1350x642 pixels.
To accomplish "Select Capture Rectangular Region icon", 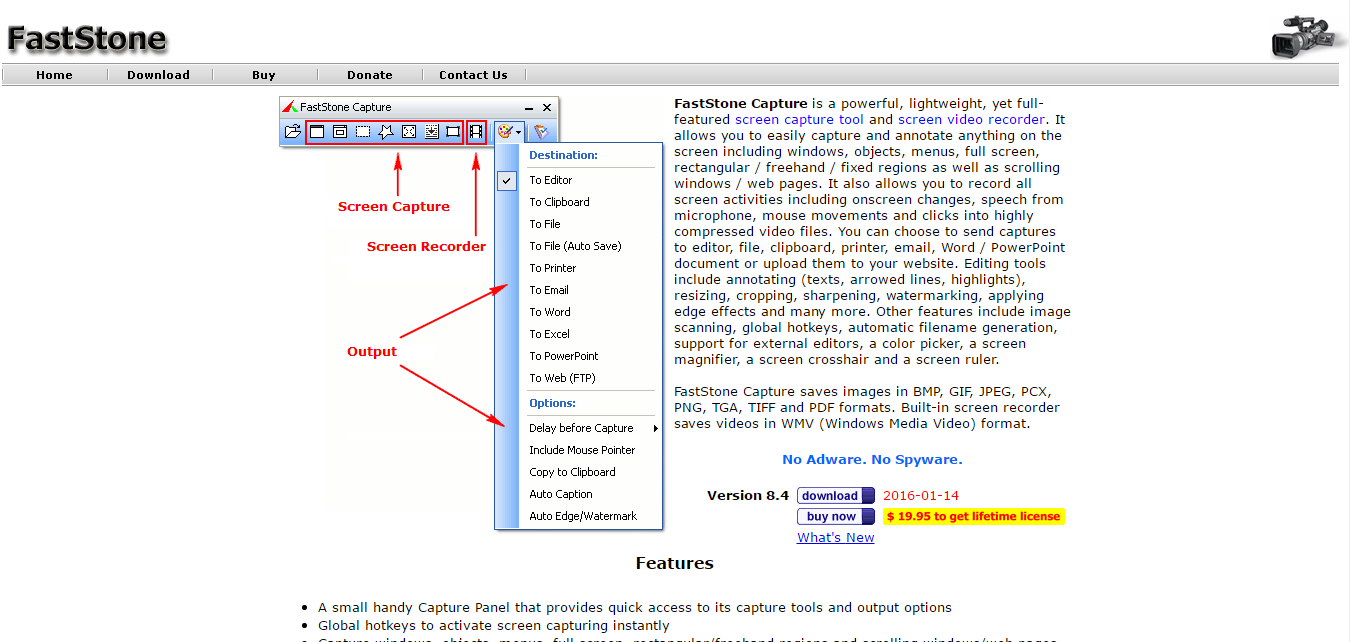I will 362,131.
